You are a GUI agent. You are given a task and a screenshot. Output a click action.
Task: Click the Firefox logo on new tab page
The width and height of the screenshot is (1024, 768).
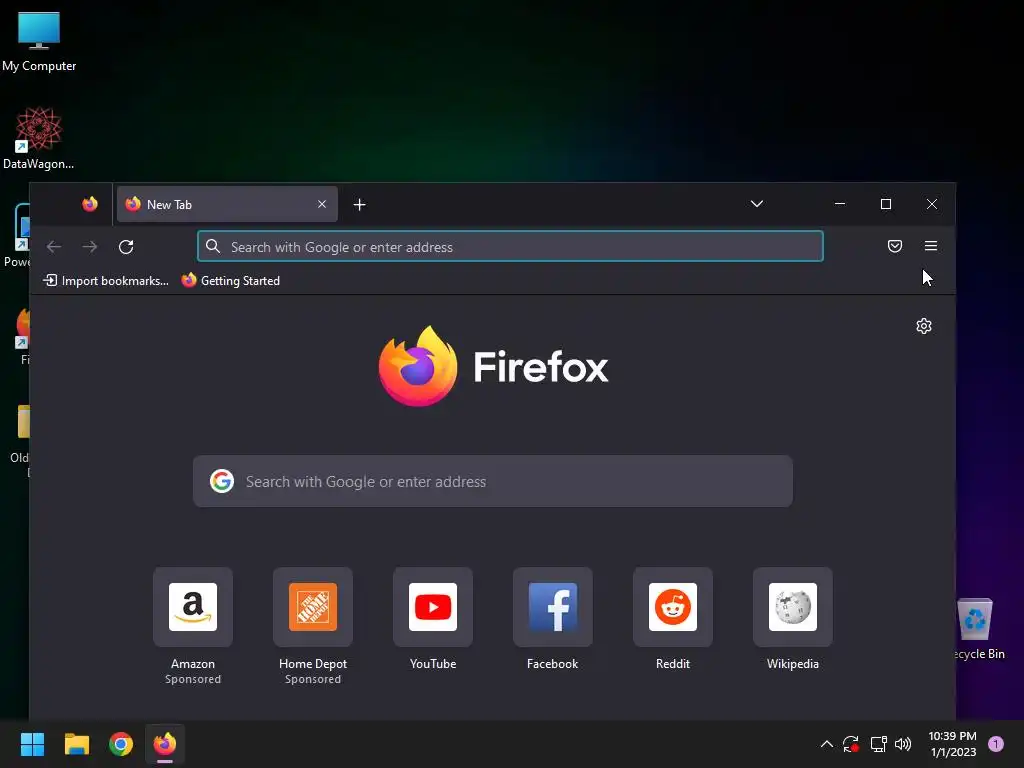click(x=418, y=366)
